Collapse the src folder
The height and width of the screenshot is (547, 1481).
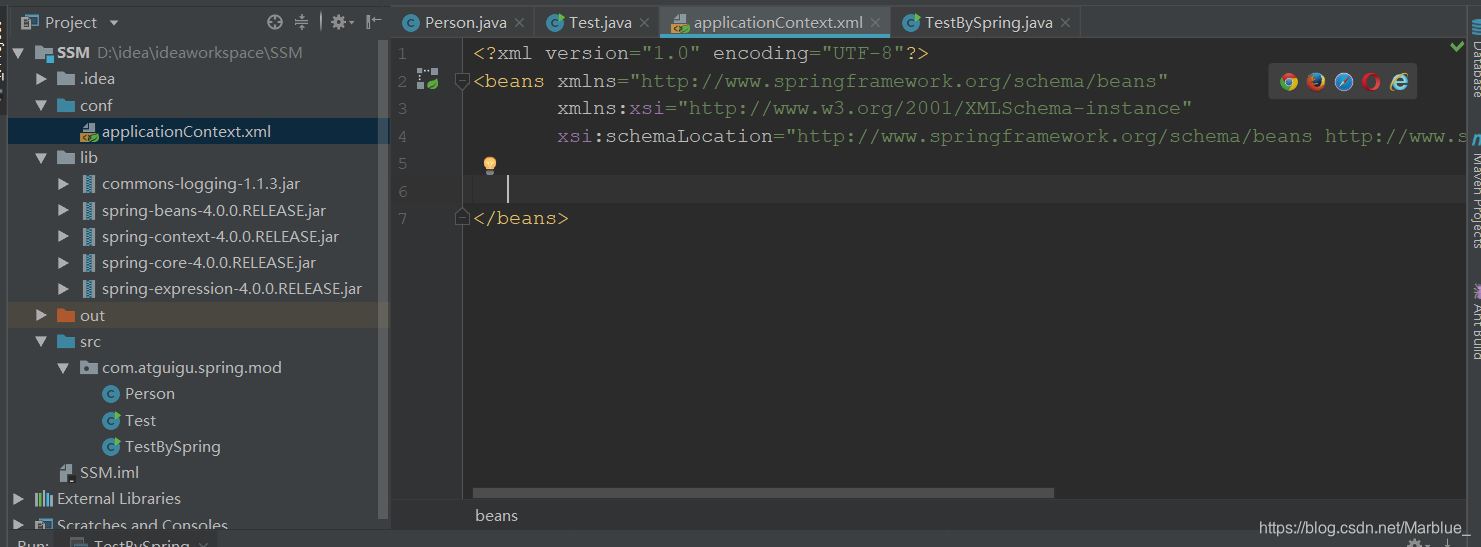coord(41,341)
